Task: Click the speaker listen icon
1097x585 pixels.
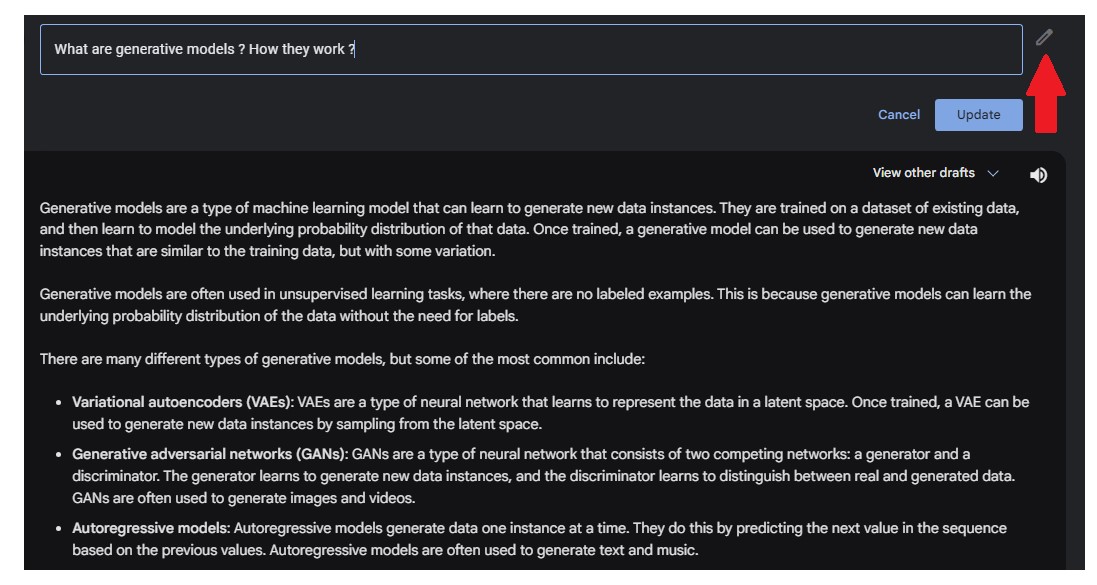Action: [x=1038, y=175]
